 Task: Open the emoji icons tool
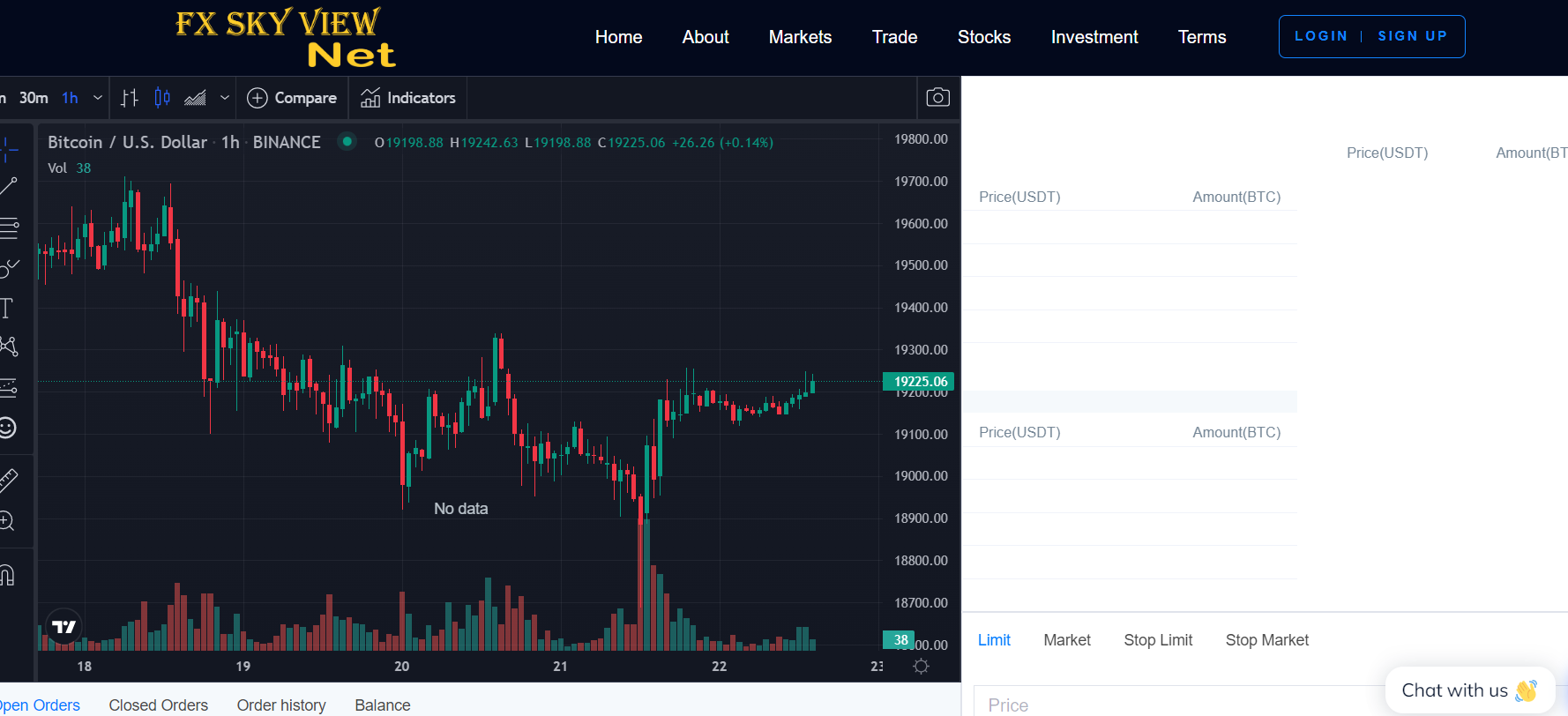point(7,428)
